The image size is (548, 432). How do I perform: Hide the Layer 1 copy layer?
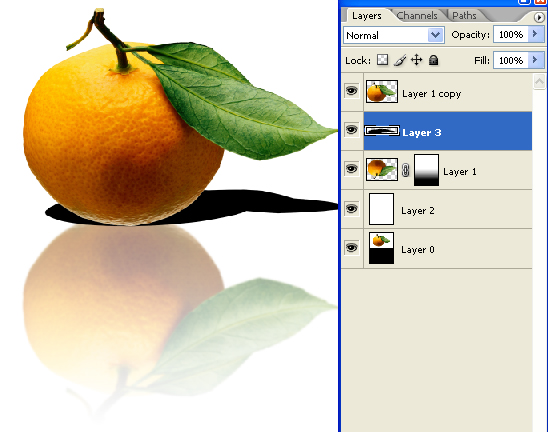[352, 91]
